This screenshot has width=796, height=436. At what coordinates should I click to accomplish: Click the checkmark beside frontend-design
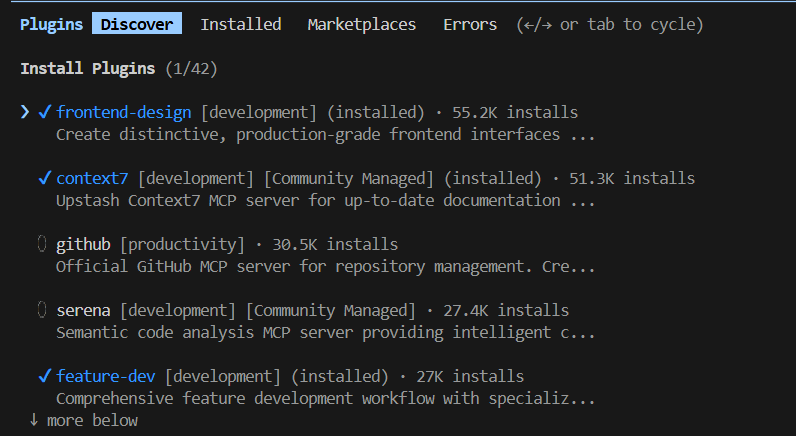point(45,112)
